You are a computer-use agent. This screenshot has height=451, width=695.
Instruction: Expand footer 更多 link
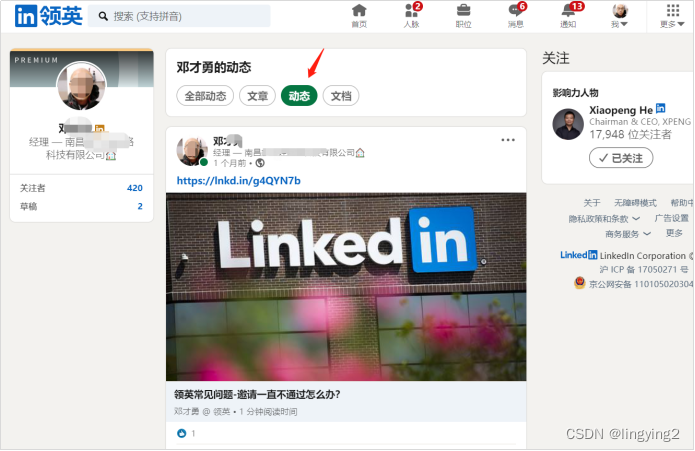(x=674, y=233)
